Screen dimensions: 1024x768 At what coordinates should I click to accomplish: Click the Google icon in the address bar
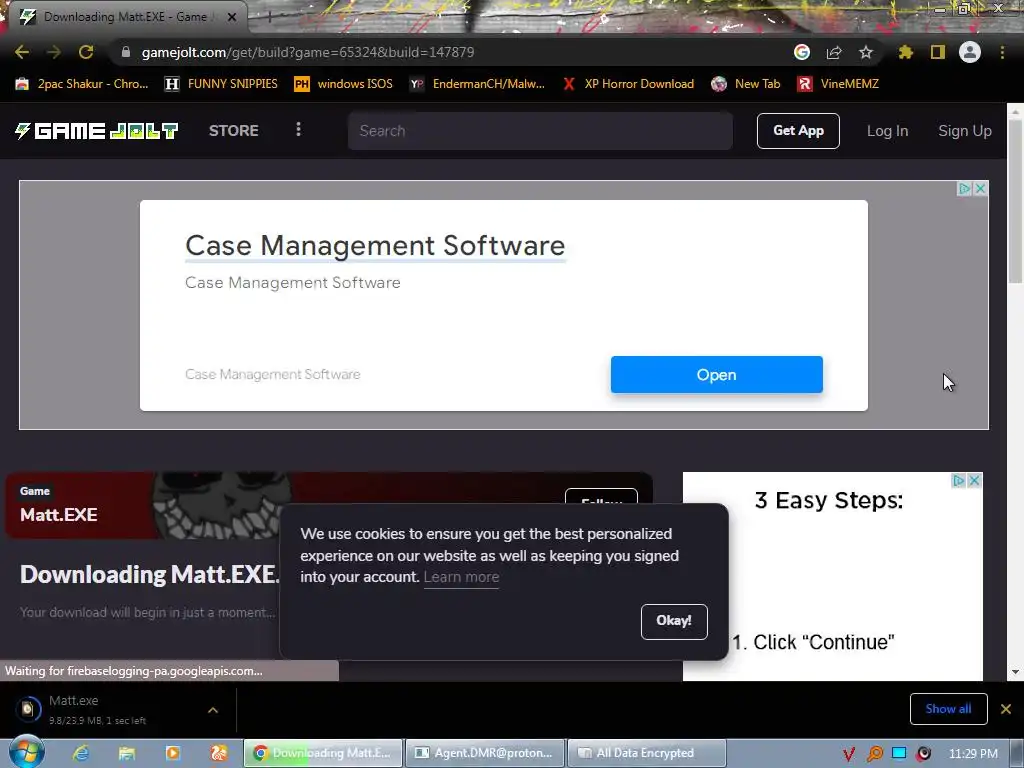coord(802,52)
